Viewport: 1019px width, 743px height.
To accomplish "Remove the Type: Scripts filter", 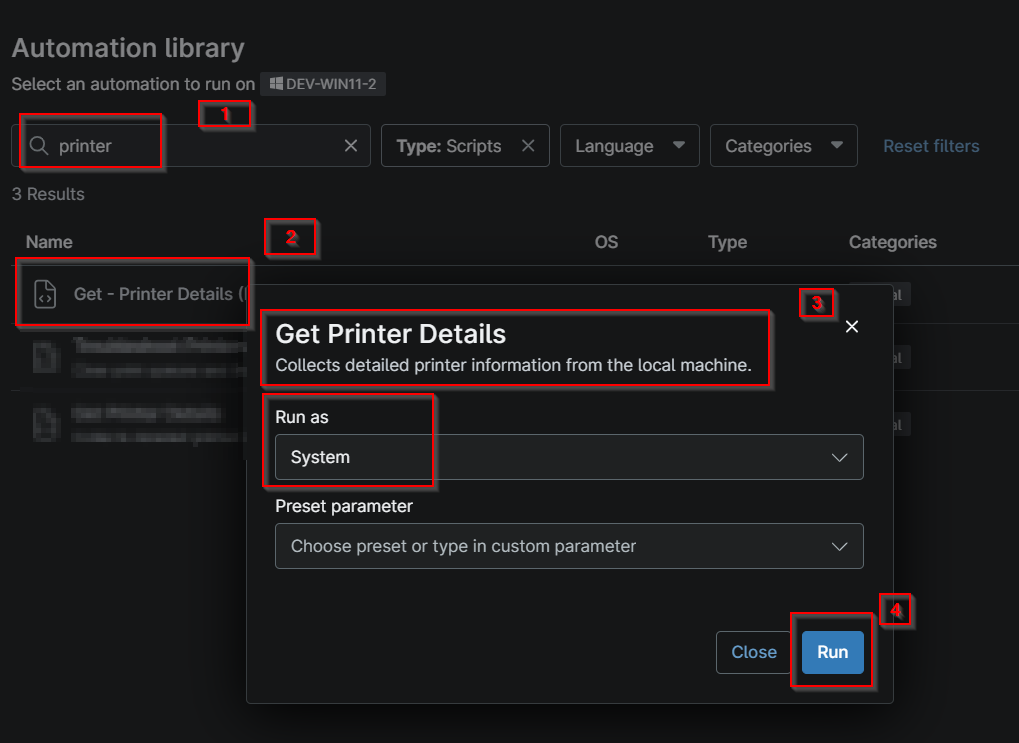I will tap(528, 146).
